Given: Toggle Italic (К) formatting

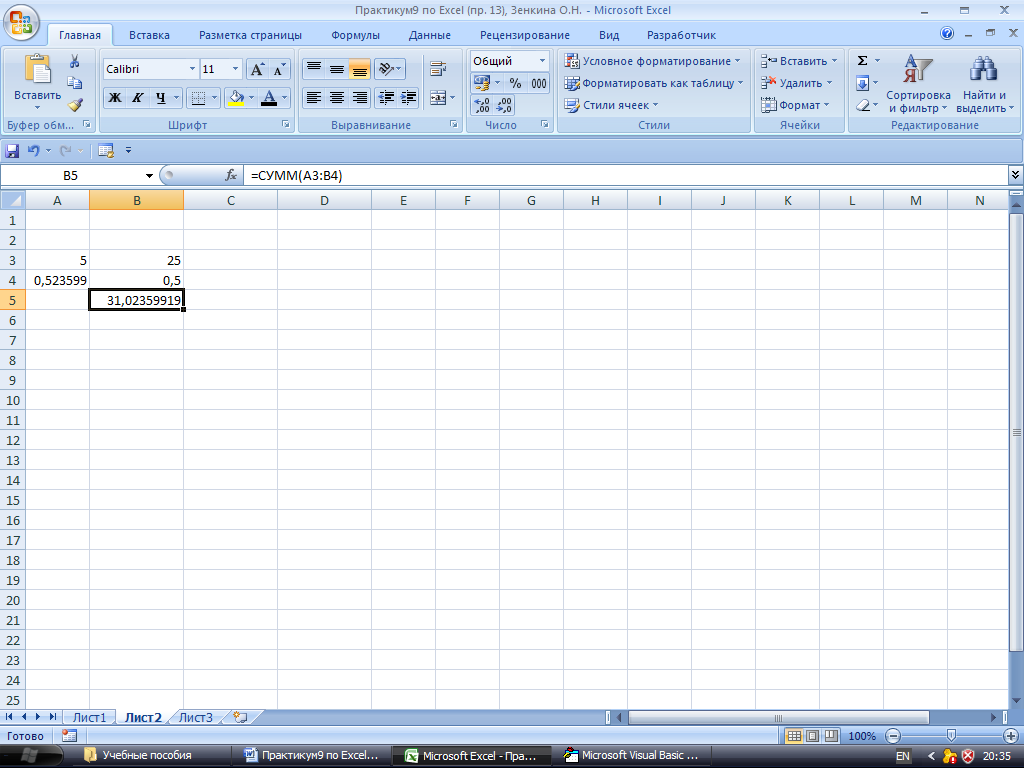Looking at the screenshot, I should [137, 98].
